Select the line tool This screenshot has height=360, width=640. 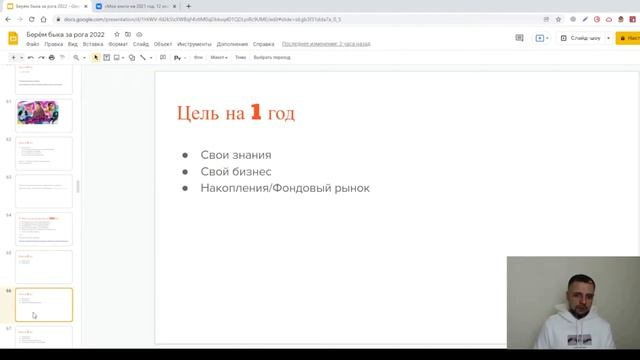pyautogui.click(x=143, y=58)
